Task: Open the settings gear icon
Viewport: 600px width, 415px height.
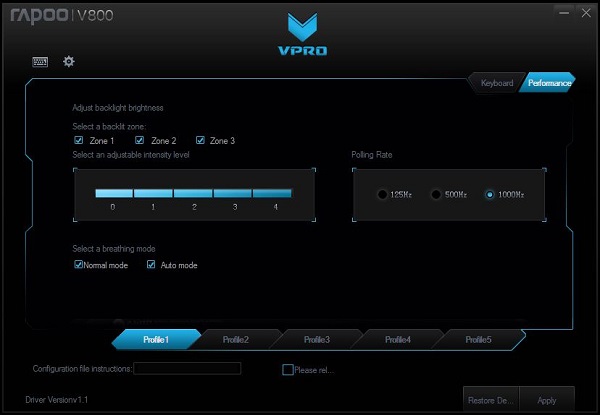Action: [69, 61]
